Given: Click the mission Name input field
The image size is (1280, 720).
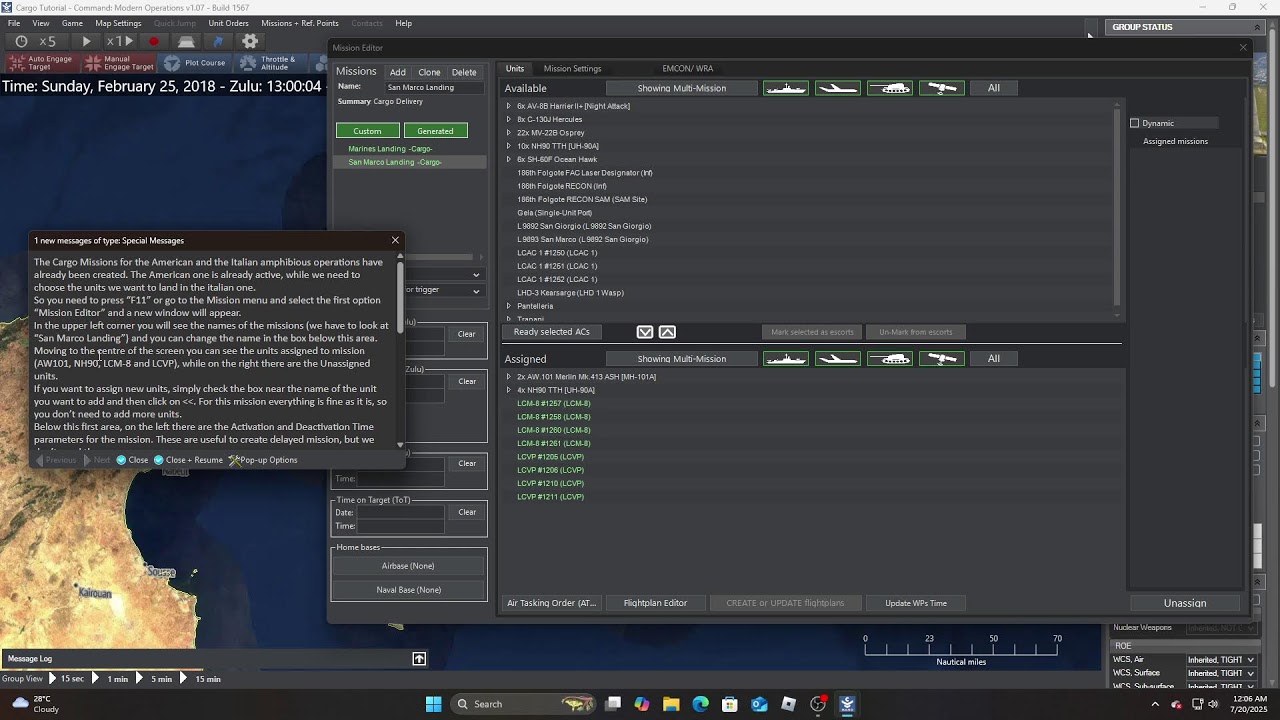Looking at the screenshot, I should [x=436, y=87].
